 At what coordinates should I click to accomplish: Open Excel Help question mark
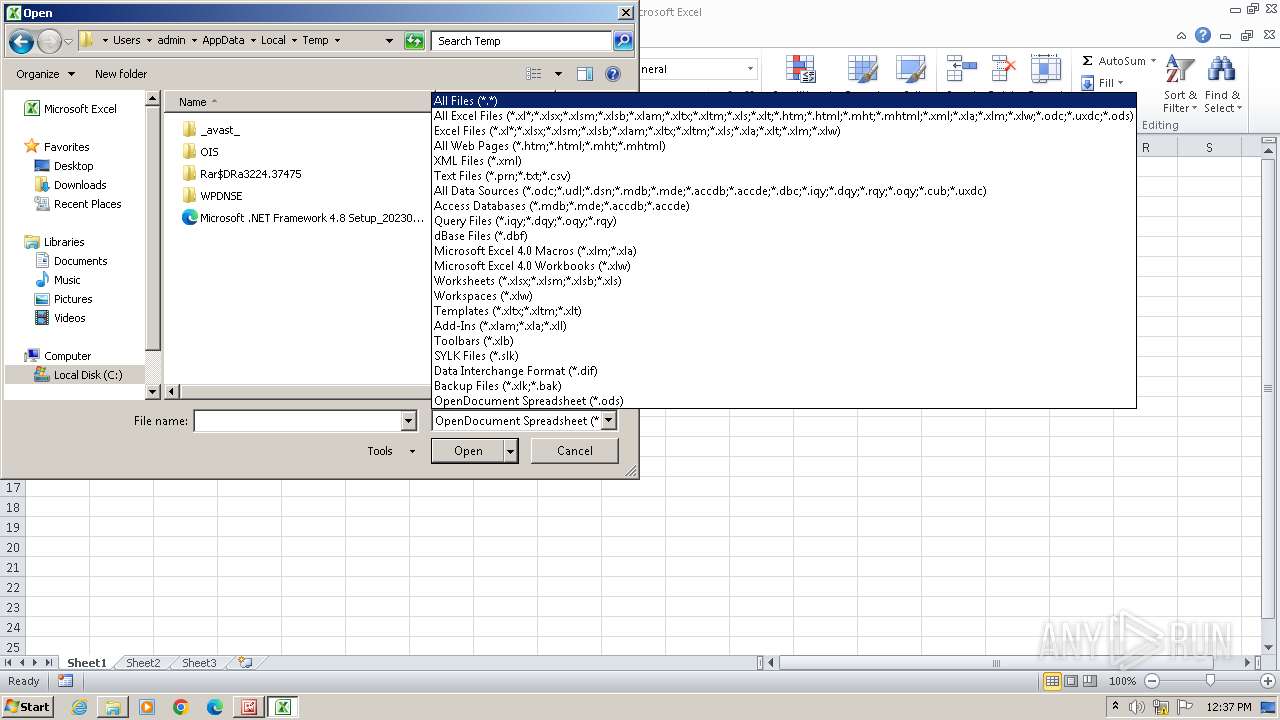coord(1203,35)
